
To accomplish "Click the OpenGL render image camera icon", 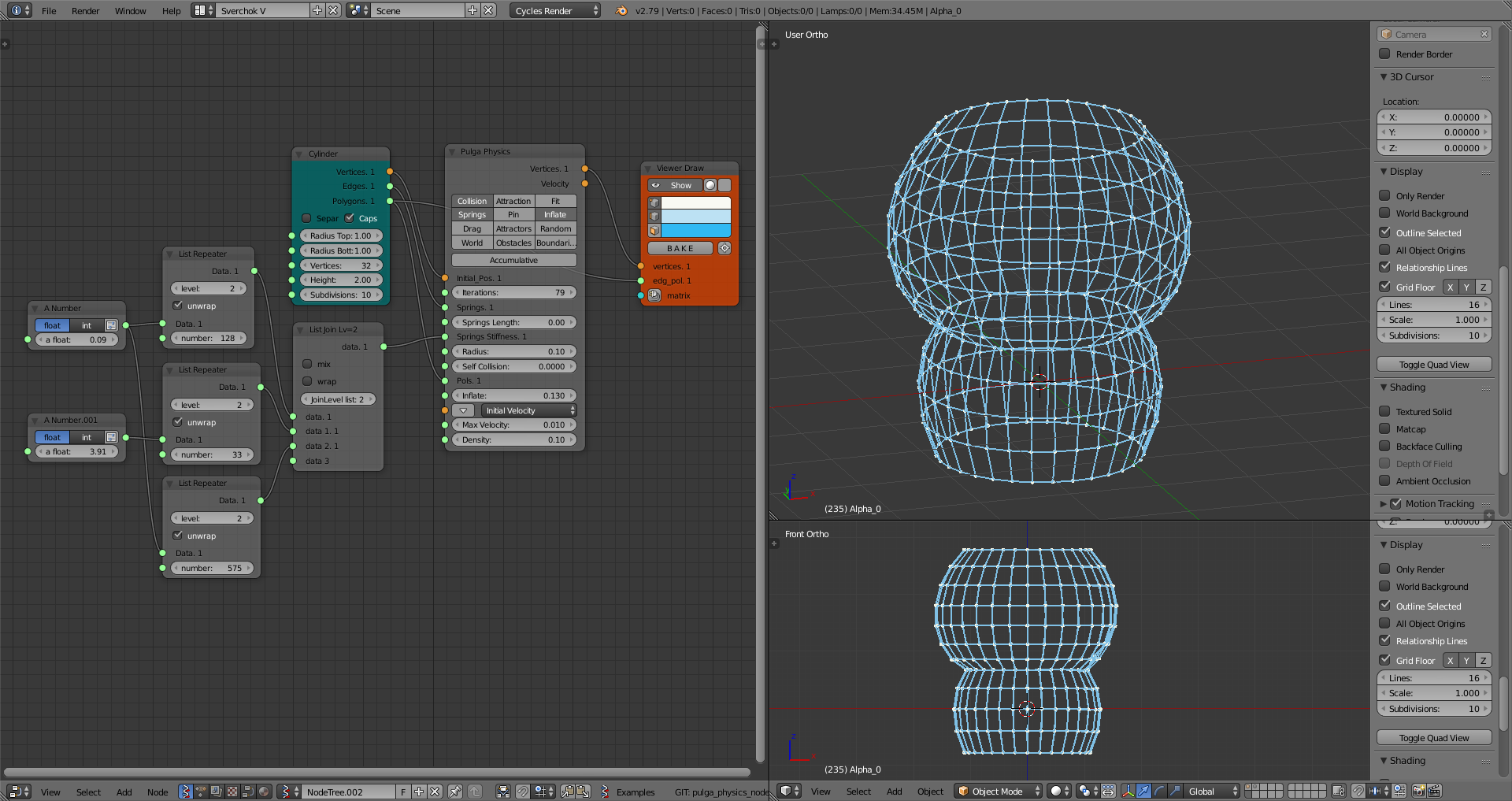I will 1418,791.
